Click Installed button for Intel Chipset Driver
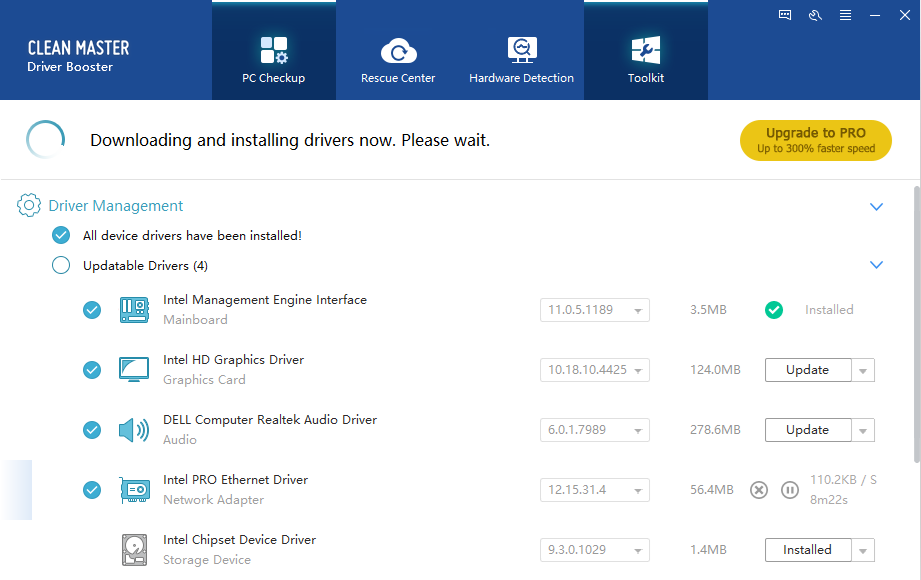Viewport: 921px width, 580px height. click(x=808, y=549)
